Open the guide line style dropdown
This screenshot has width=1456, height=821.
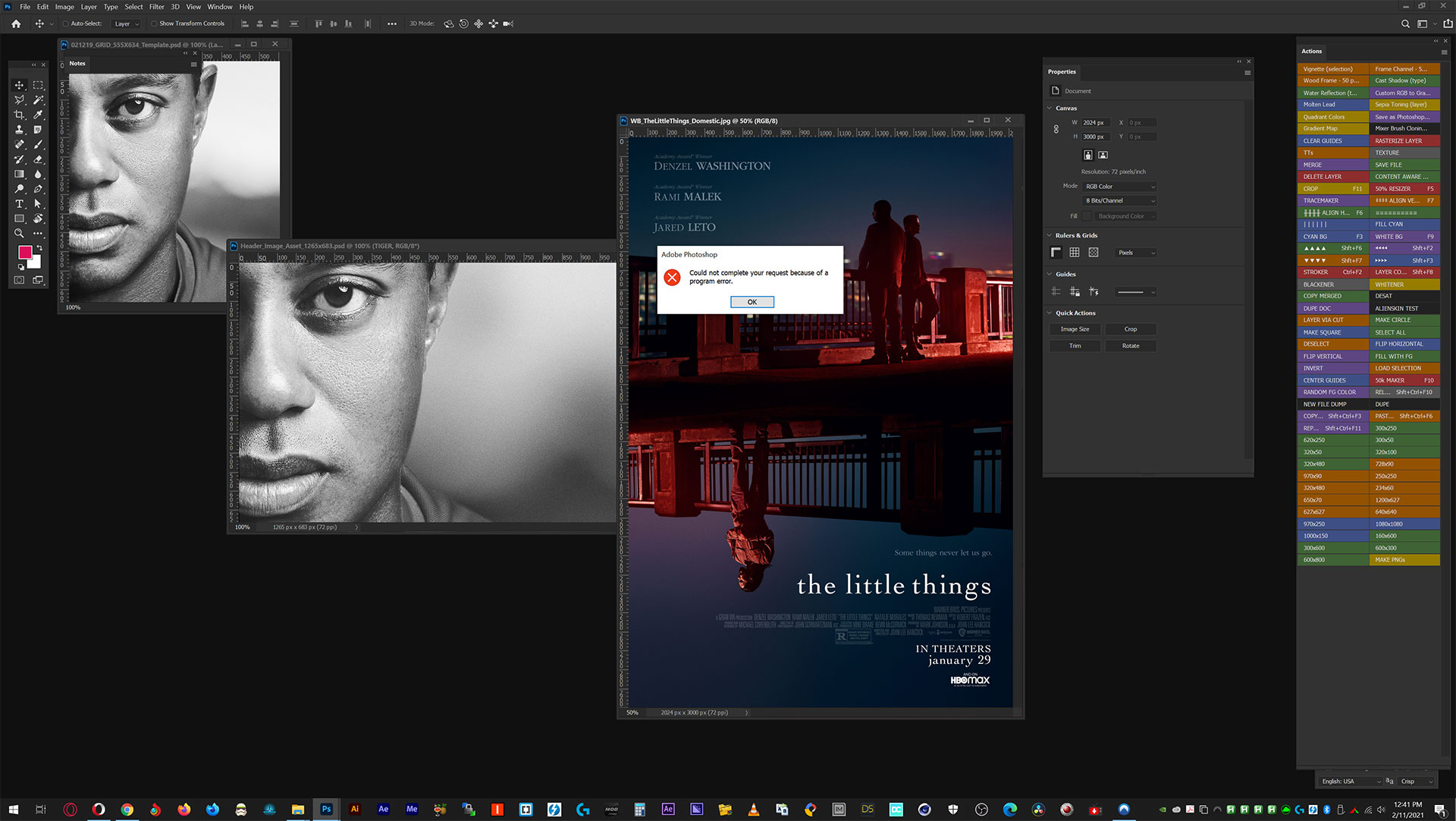coord(1136,292)
